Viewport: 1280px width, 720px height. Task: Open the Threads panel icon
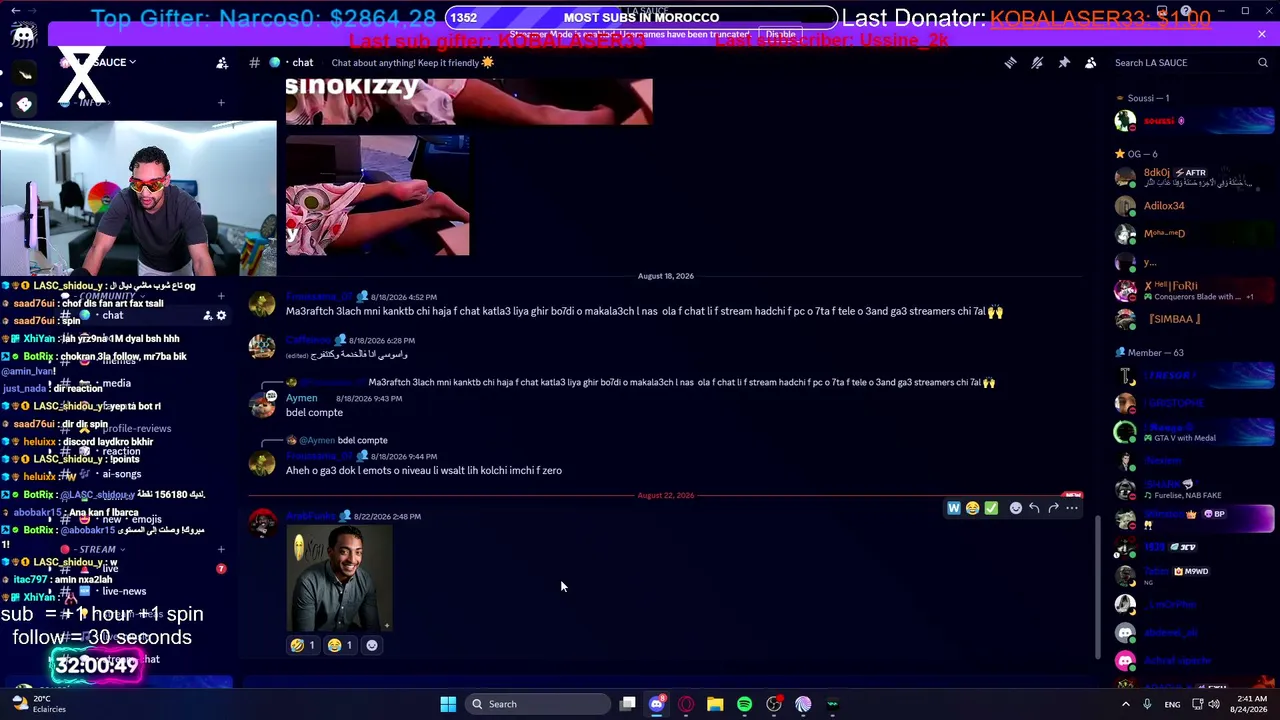pos(1010,63)
